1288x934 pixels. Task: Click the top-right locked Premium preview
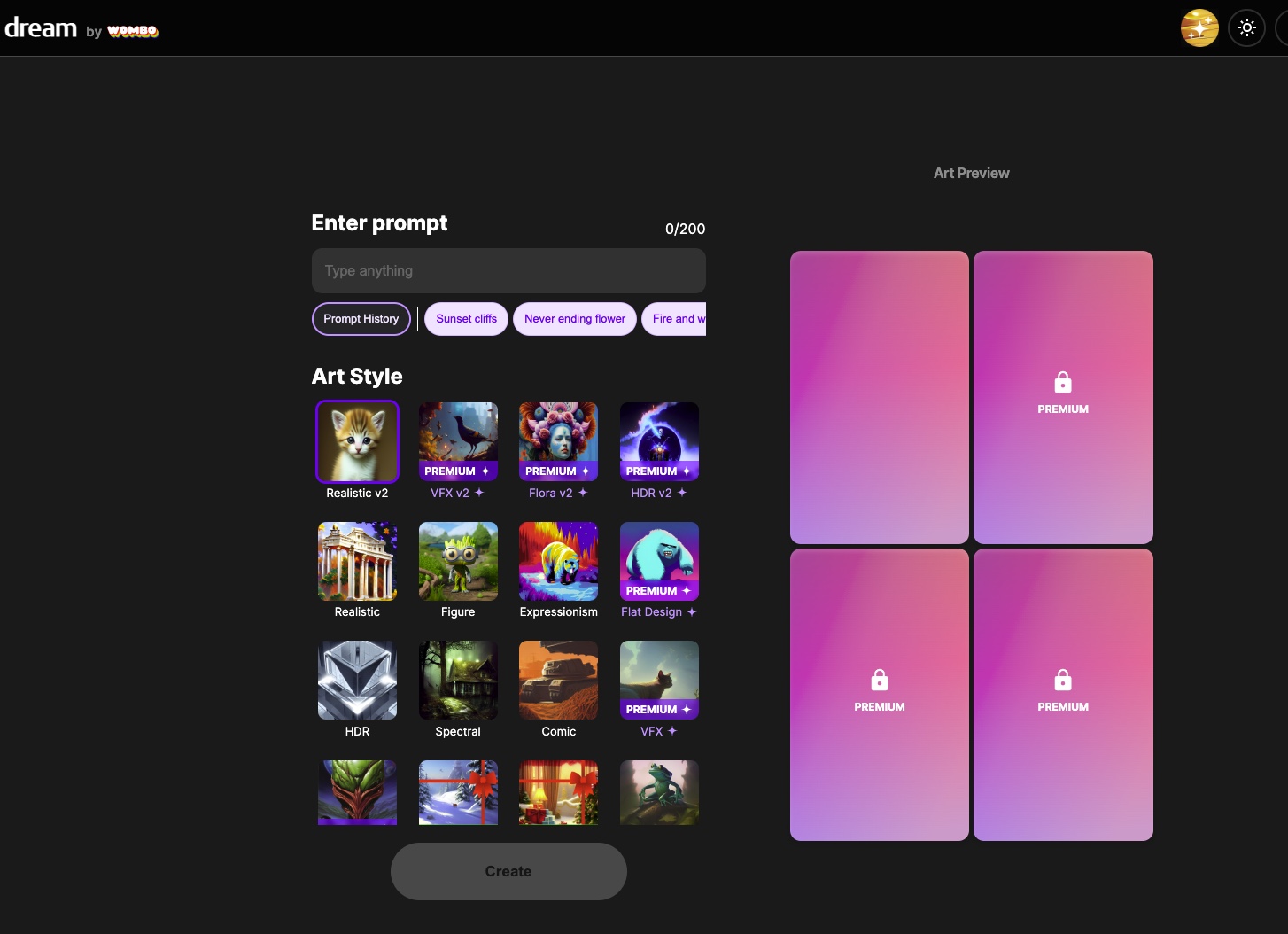point(1063,396)
